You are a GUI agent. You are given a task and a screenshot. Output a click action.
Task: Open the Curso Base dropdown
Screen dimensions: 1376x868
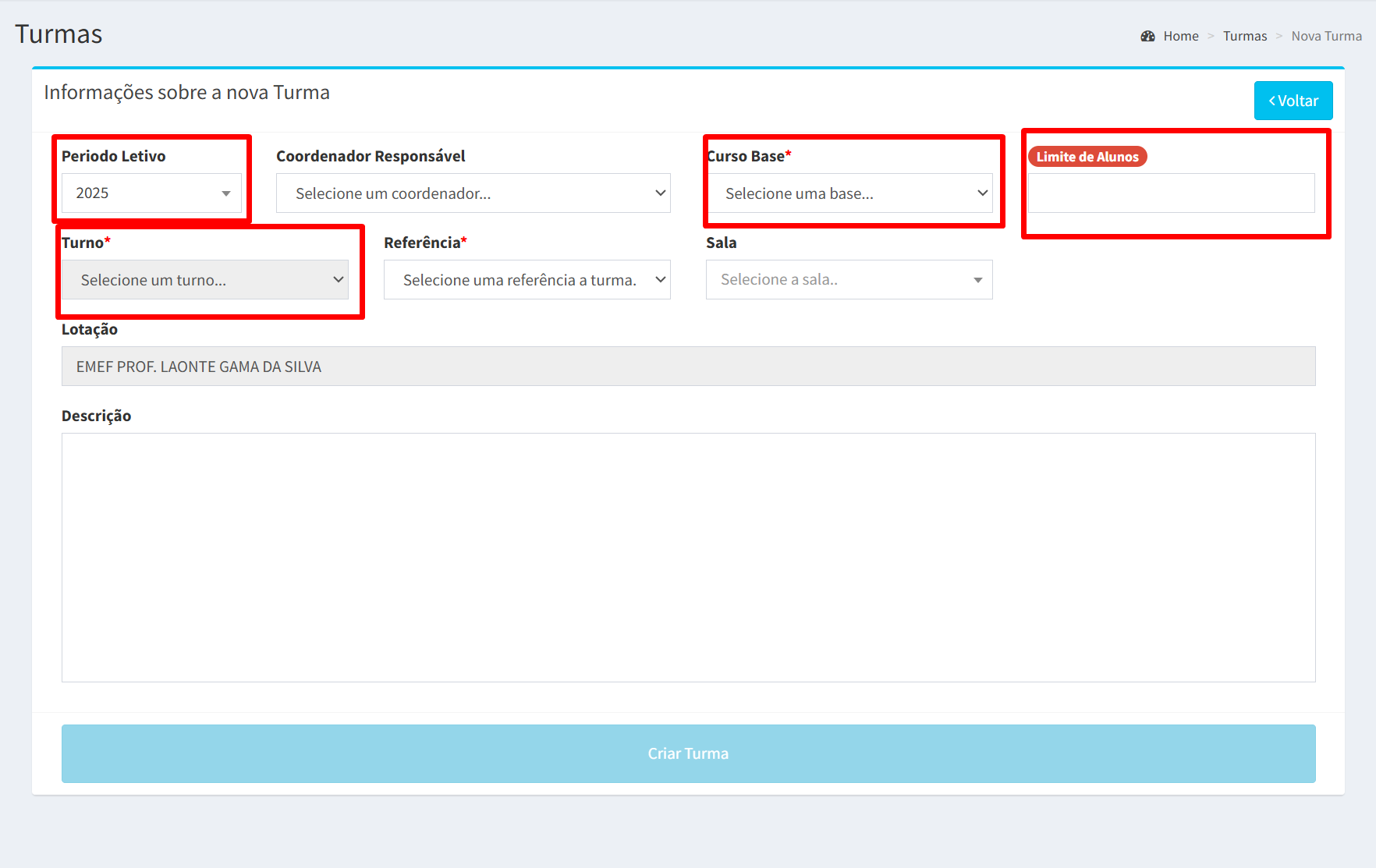pyautogui.click(x=849, y=193)
